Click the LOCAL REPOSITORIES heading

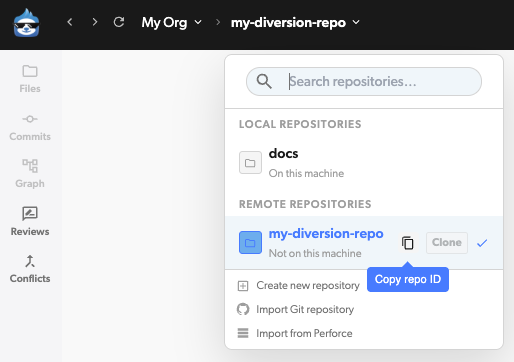point(300,124)
